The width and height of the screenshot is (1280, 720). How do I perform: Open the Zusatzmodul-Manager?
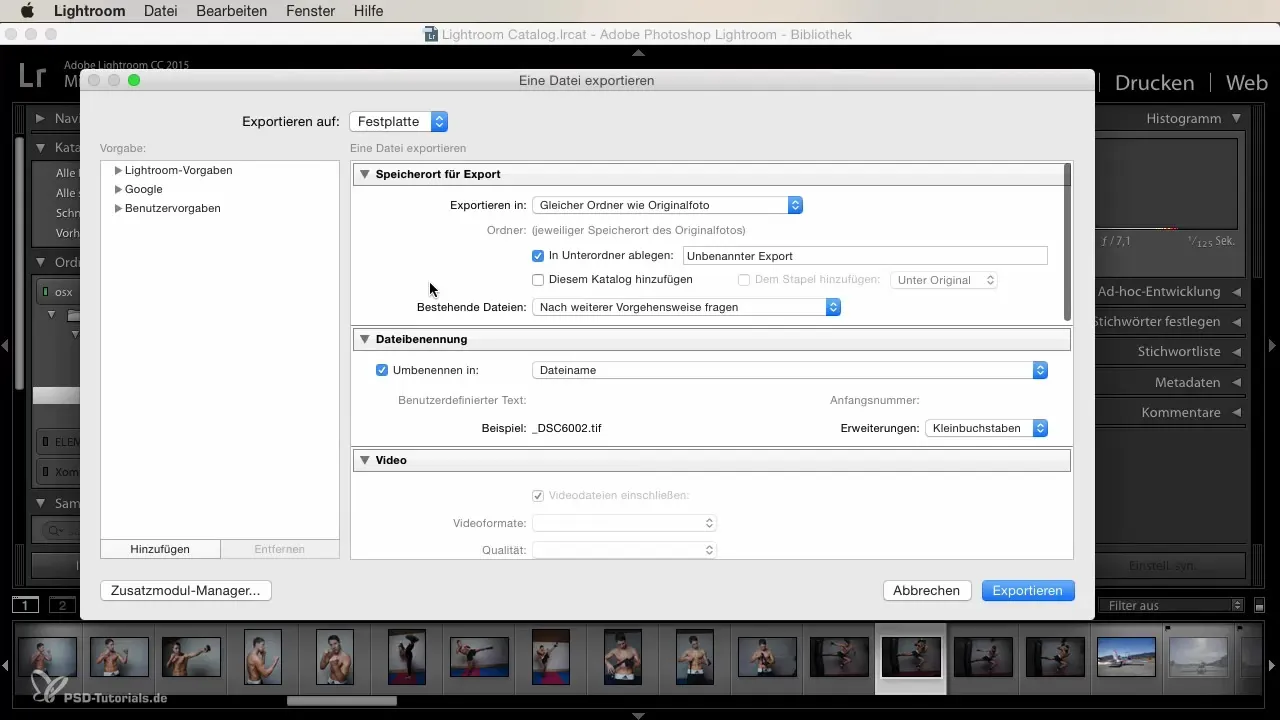pyautogui.click(x=186, y=591)
